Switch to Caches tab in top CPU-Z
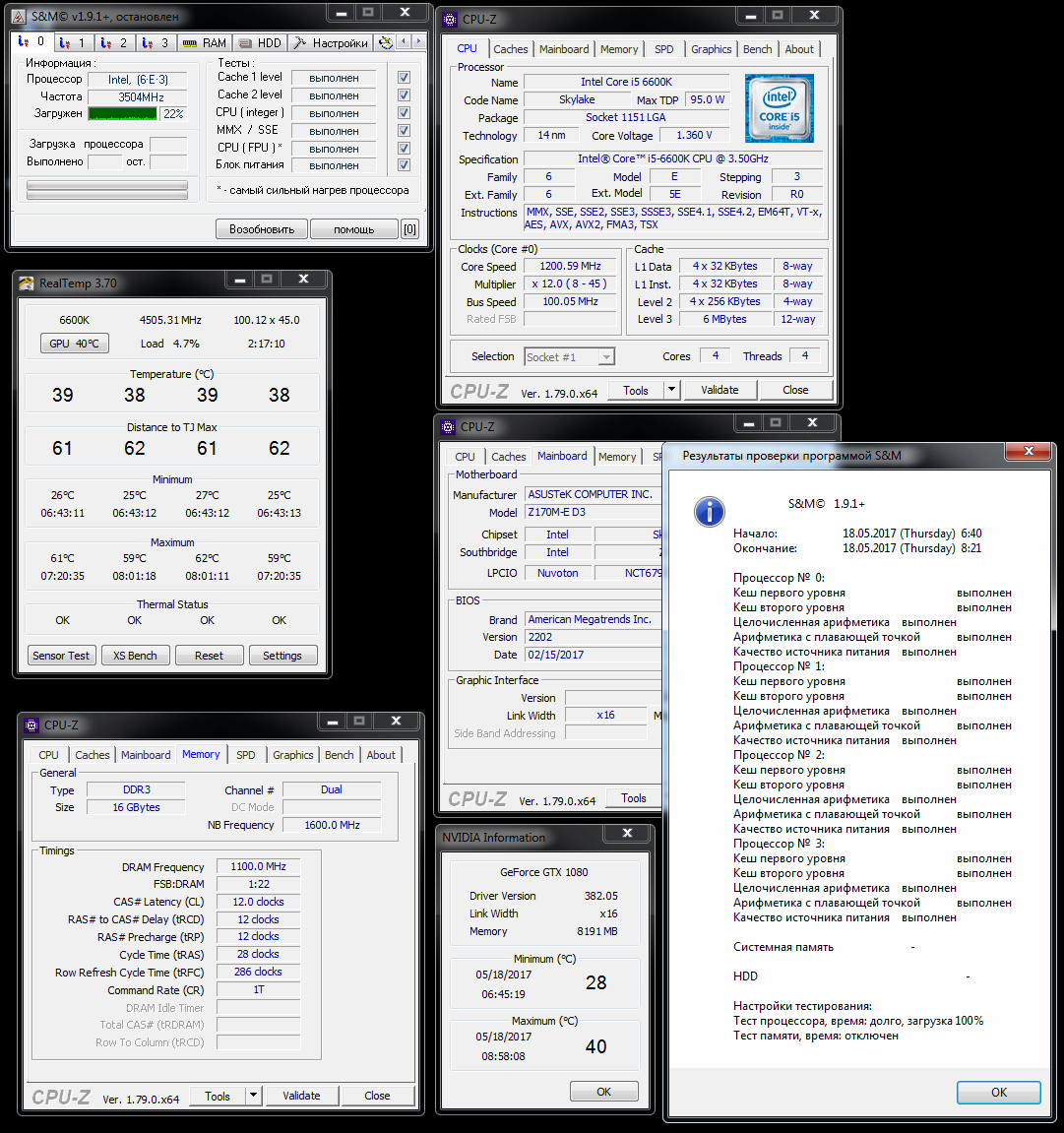The image size is (1064, 1133). click(510, 49)
